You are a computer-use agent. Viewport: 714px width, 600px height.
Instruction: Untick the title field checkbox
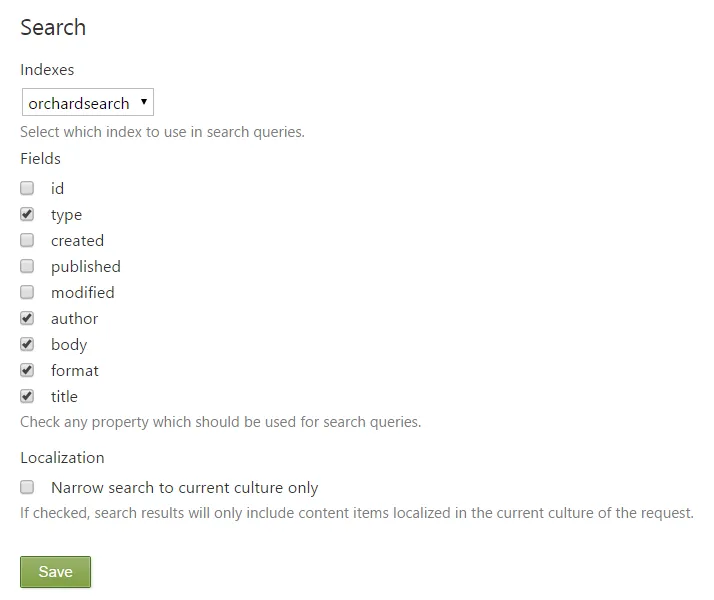(x=28, y=396)
